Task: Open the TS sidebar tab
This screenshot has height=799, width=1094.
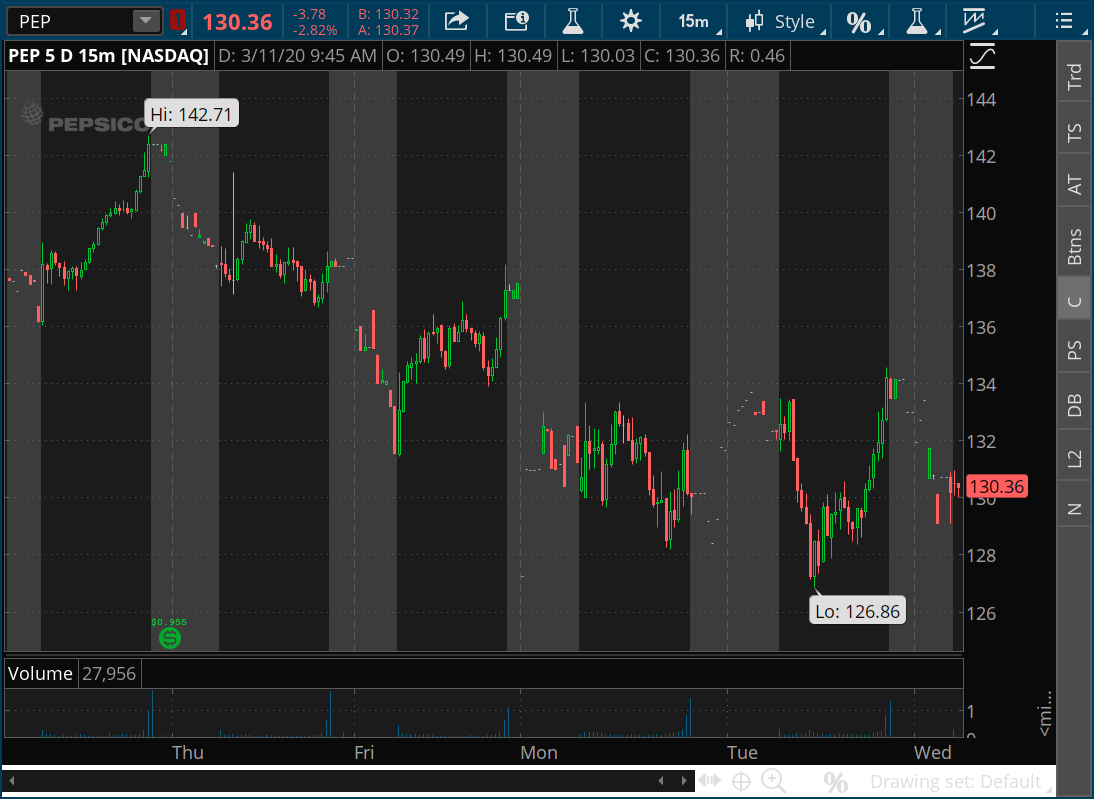Action: [x=1074, y=133]
